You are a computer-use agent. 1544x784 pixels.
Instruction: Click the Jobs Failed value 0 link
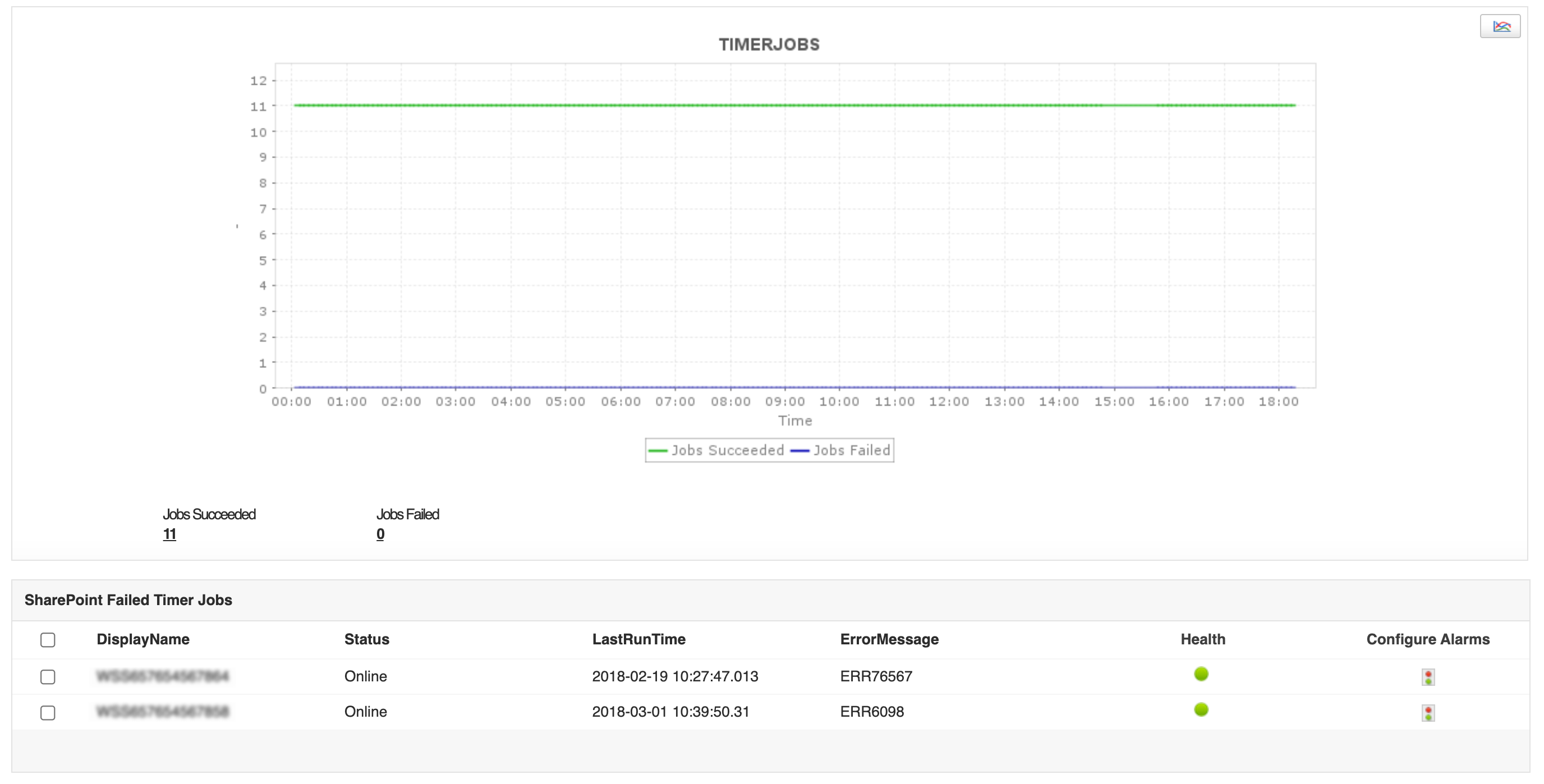click(x=380, y=534)
